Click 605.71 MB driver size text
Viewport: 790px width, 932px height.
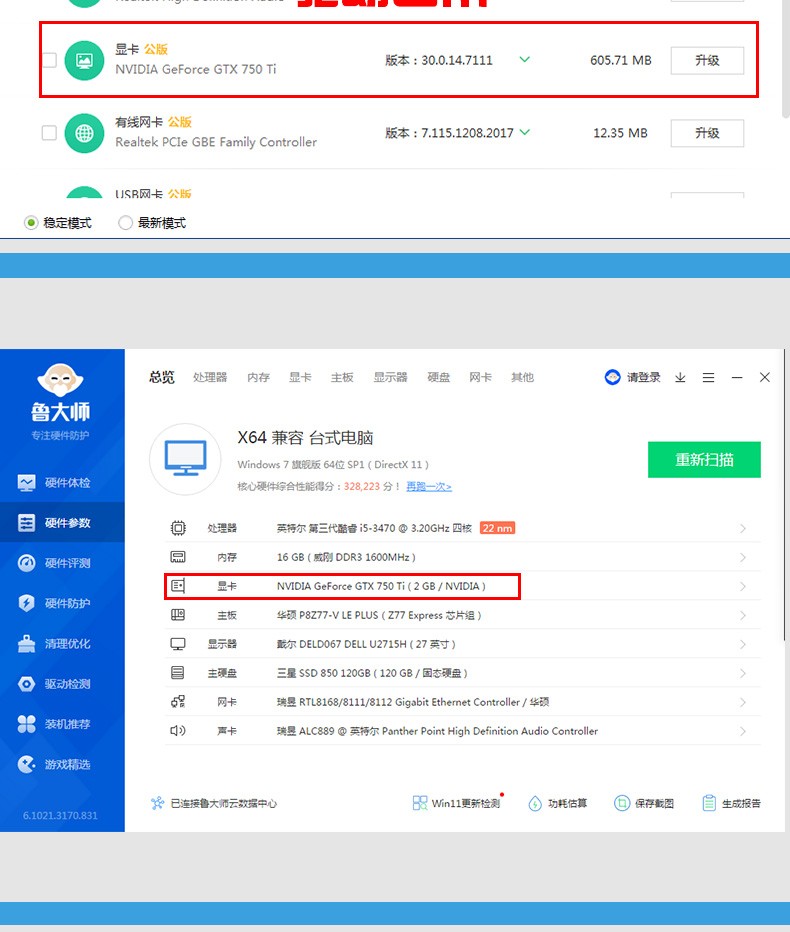[x=621, y=60]
